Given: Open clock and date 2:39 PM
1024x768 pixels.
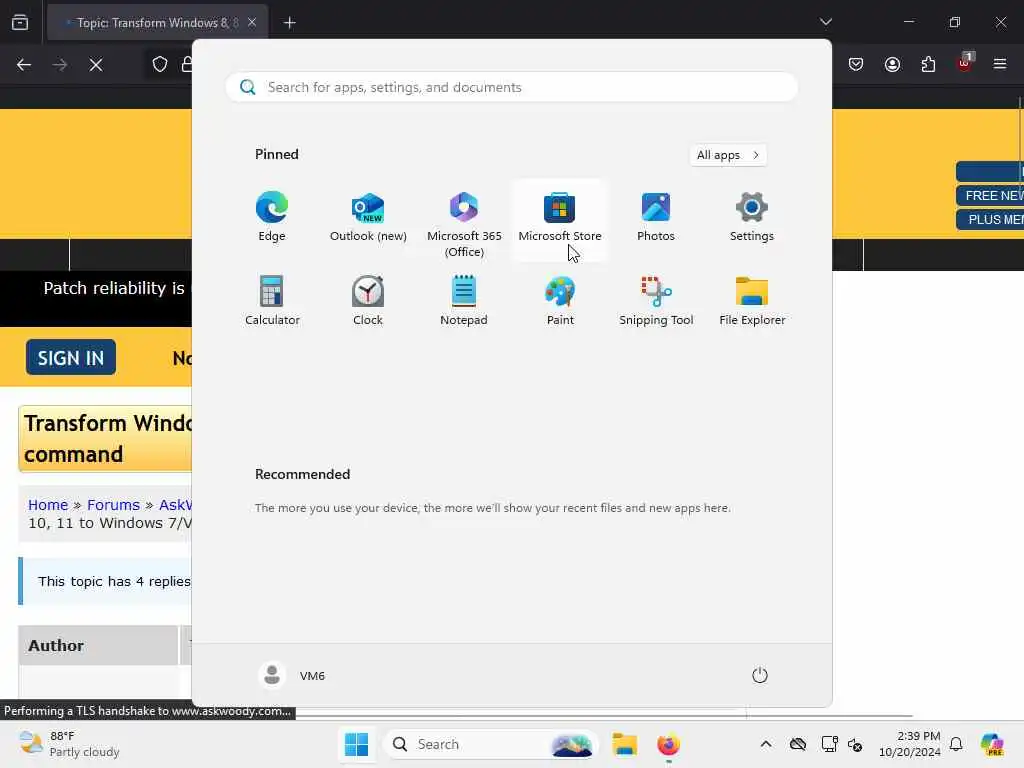Looking at the screenshot, I should coord(909,744).
